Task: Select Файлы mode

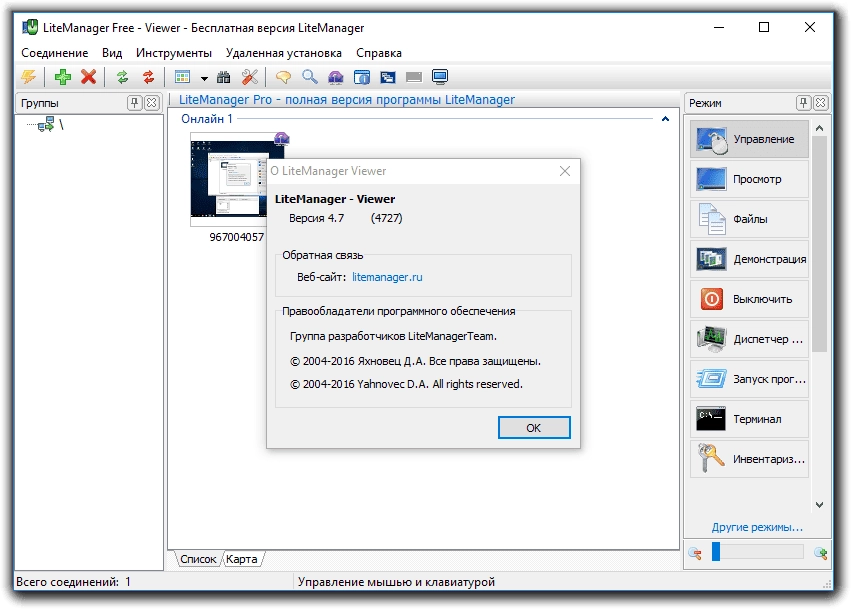Action: click(x=750, y=219)
